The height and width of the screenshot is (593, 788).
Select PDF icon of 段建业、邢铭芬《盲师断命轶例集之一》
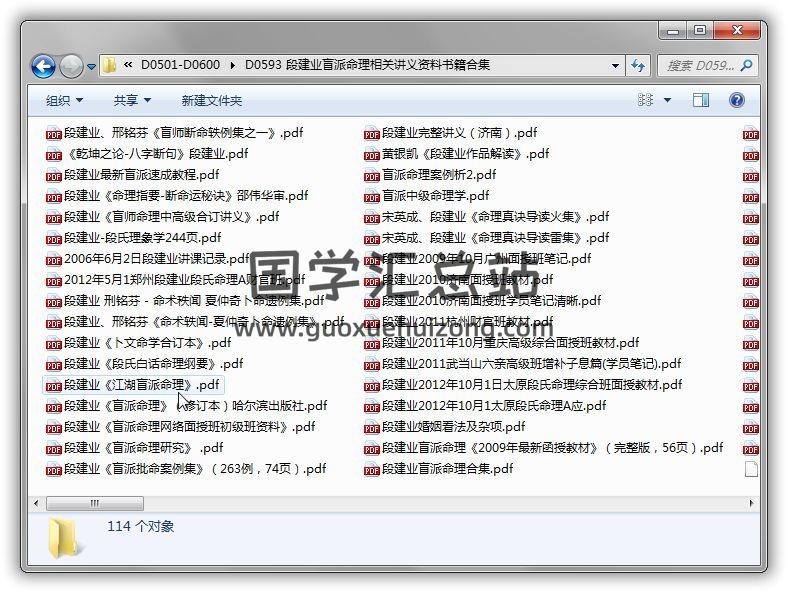pos(53,134)
